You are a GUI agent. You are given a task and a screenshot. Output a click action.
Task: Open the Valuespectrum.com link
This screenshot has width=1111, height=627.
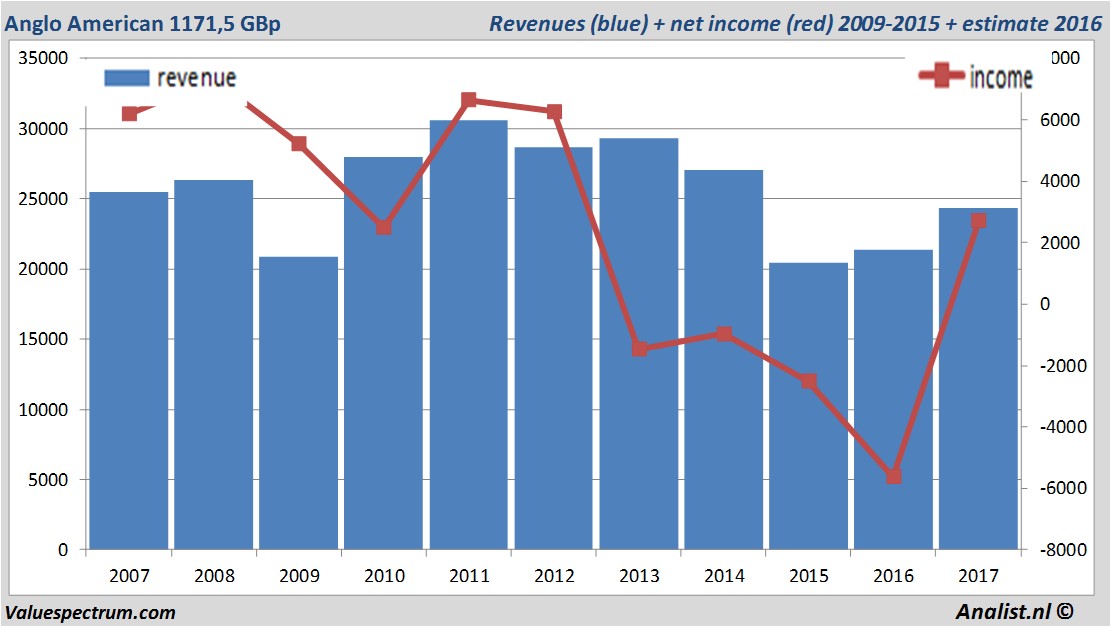tap(91, 613)
